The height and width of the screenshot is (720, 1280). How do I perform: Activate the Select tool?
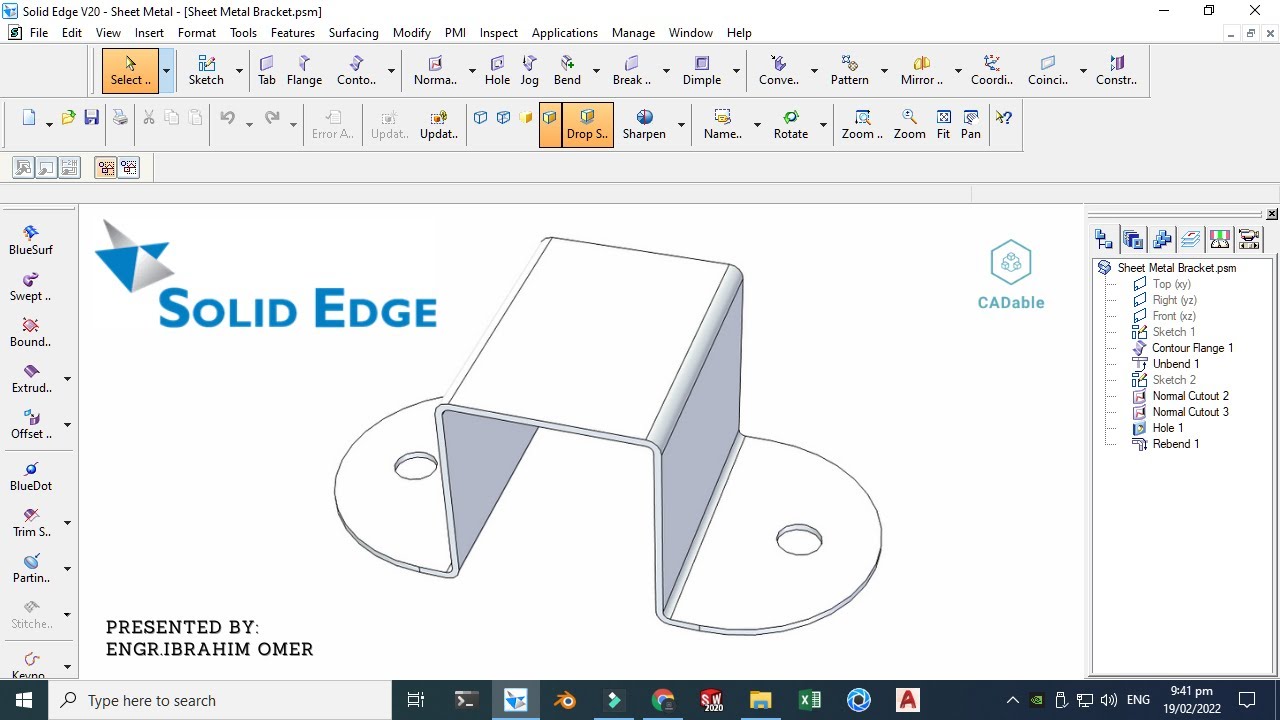(x=130, y=71)
